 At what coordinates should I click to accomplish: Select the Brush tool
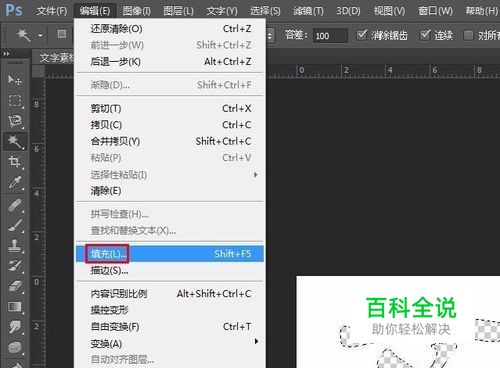click(15, 225)
